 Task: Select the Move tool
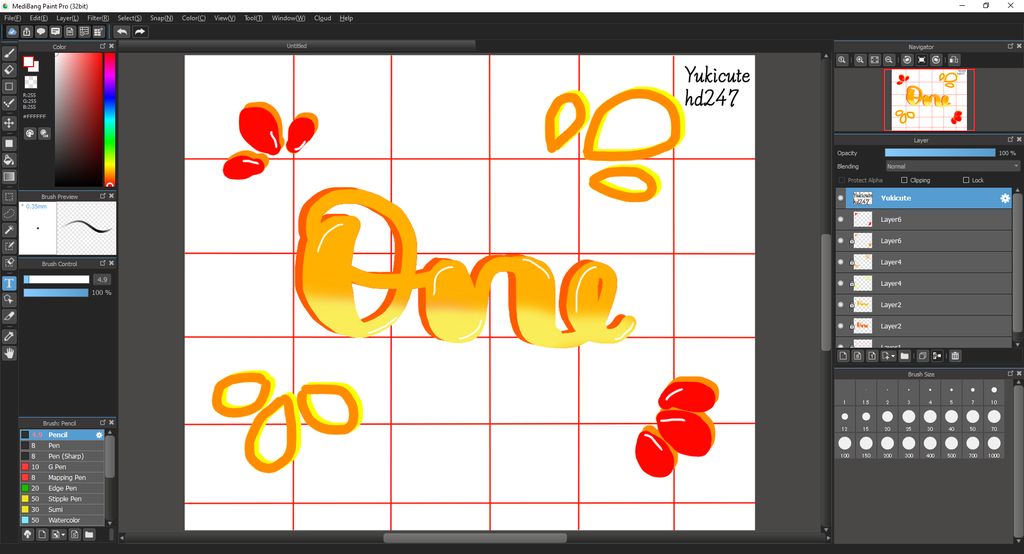(x=9, y=123)
